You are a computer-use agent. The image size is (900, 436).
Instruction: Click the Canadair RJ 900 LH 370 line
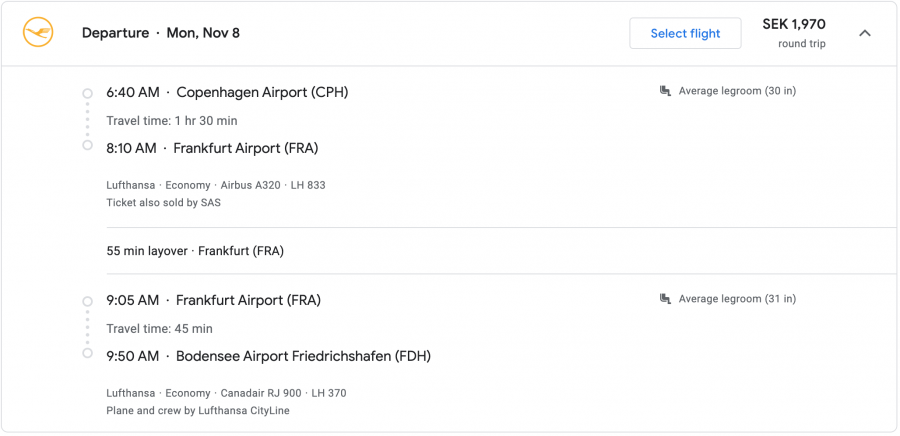coord(226,393)
